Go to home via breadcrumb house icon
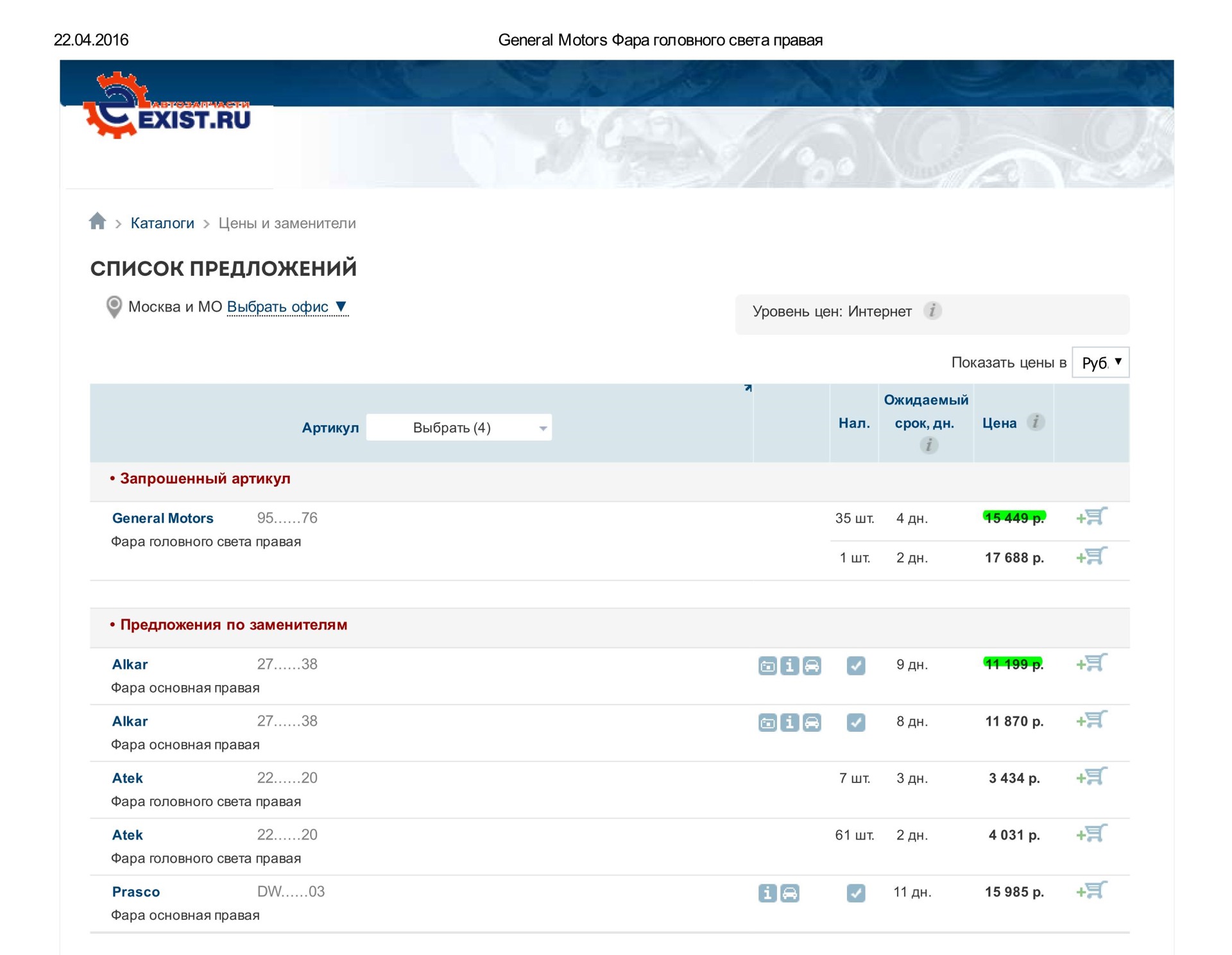This screenshot has height=955, width=1232. [98, 221]
